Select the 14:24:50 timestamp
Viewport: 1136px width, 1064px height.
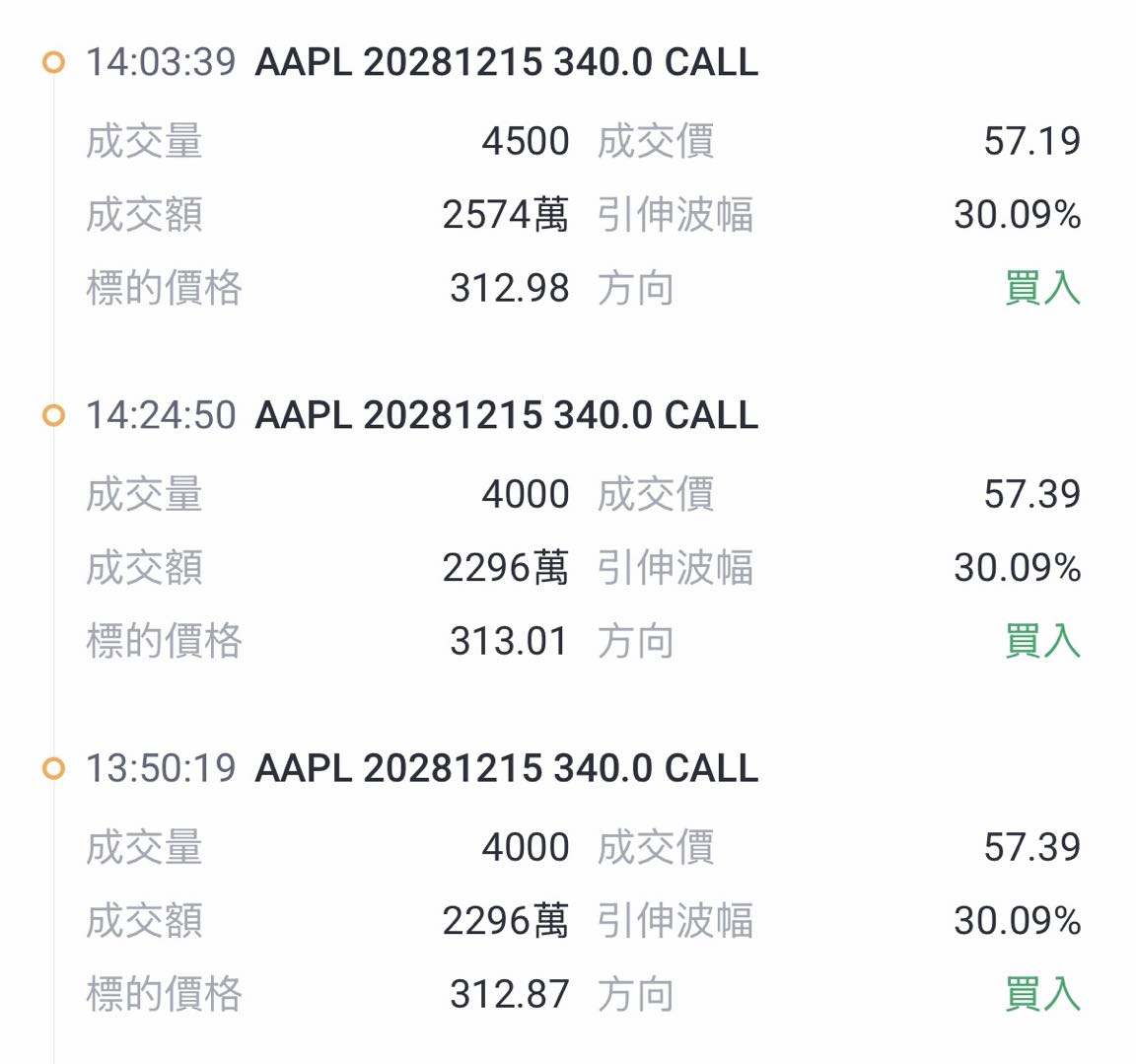pyautogui.click(x=161, y=415)
